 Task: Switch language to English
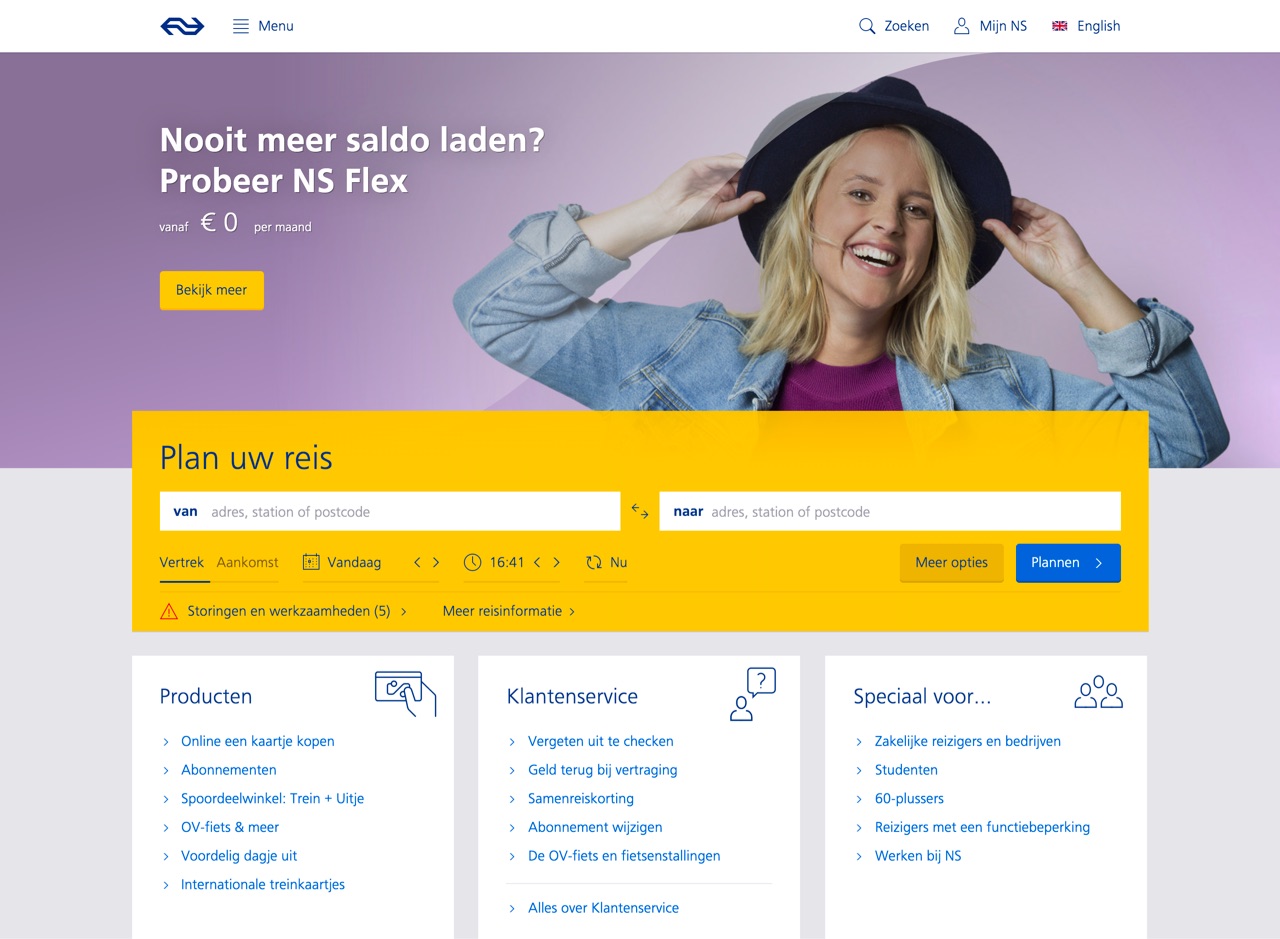(x=1086, y=26)
